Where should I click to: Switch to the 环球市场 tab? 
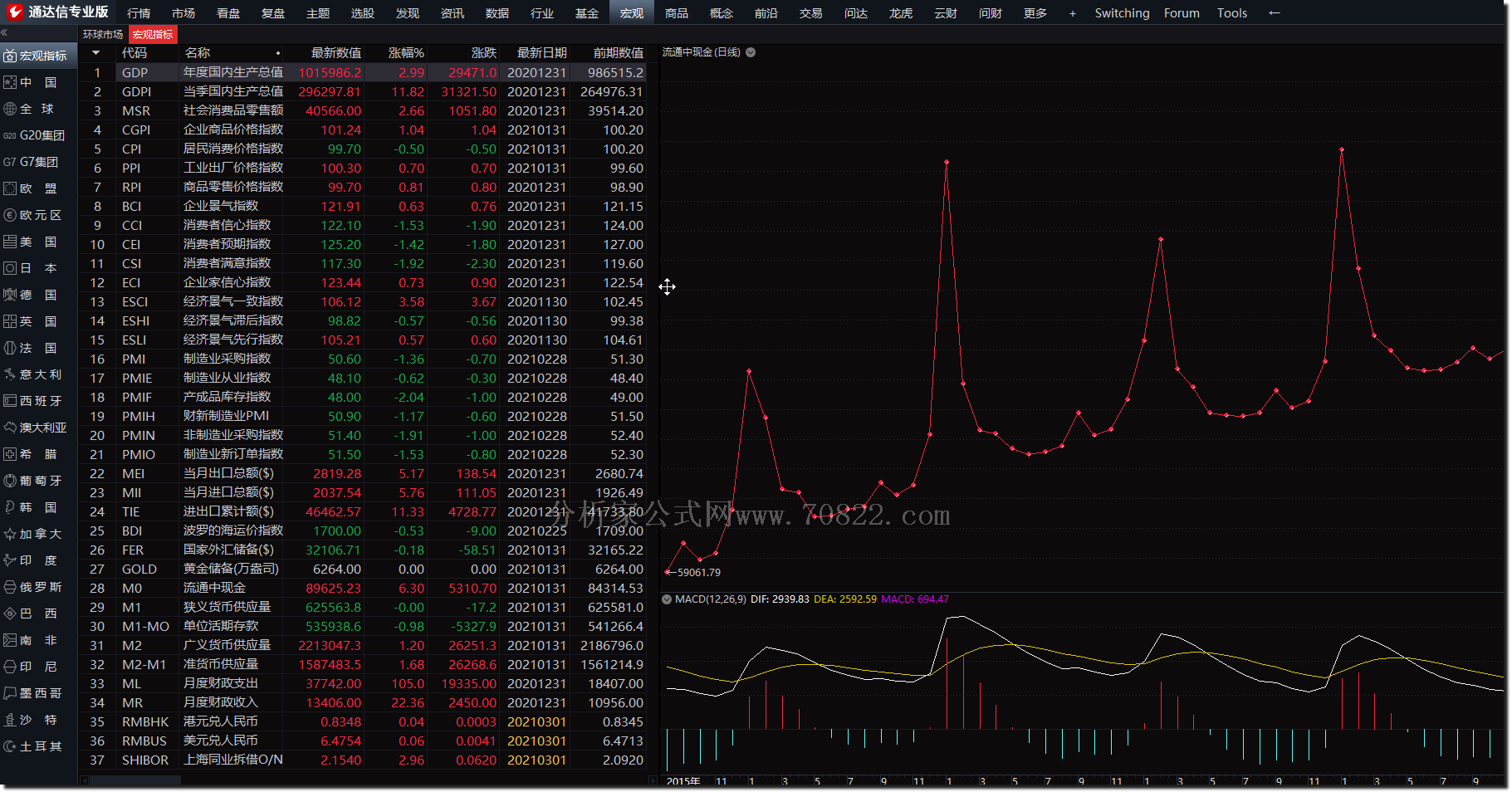(x=103, y=34)
